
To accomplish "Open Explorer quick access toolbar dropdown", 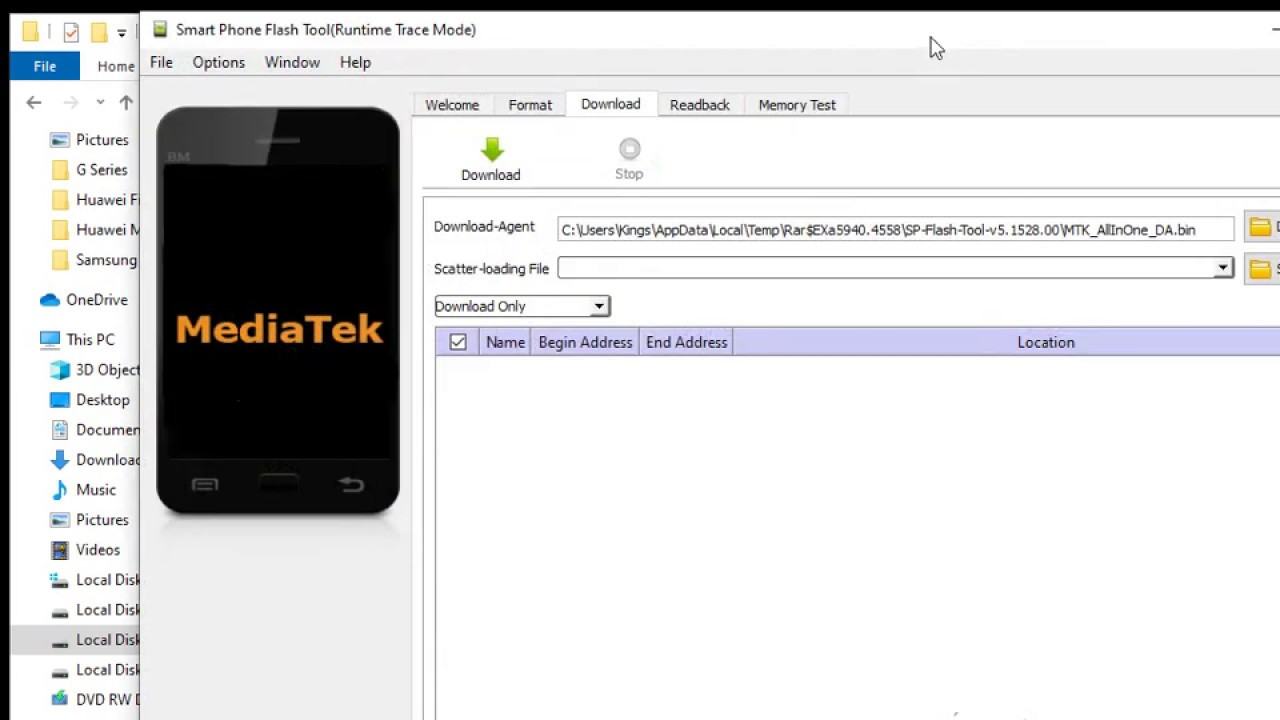I will [x=122, y=33].
